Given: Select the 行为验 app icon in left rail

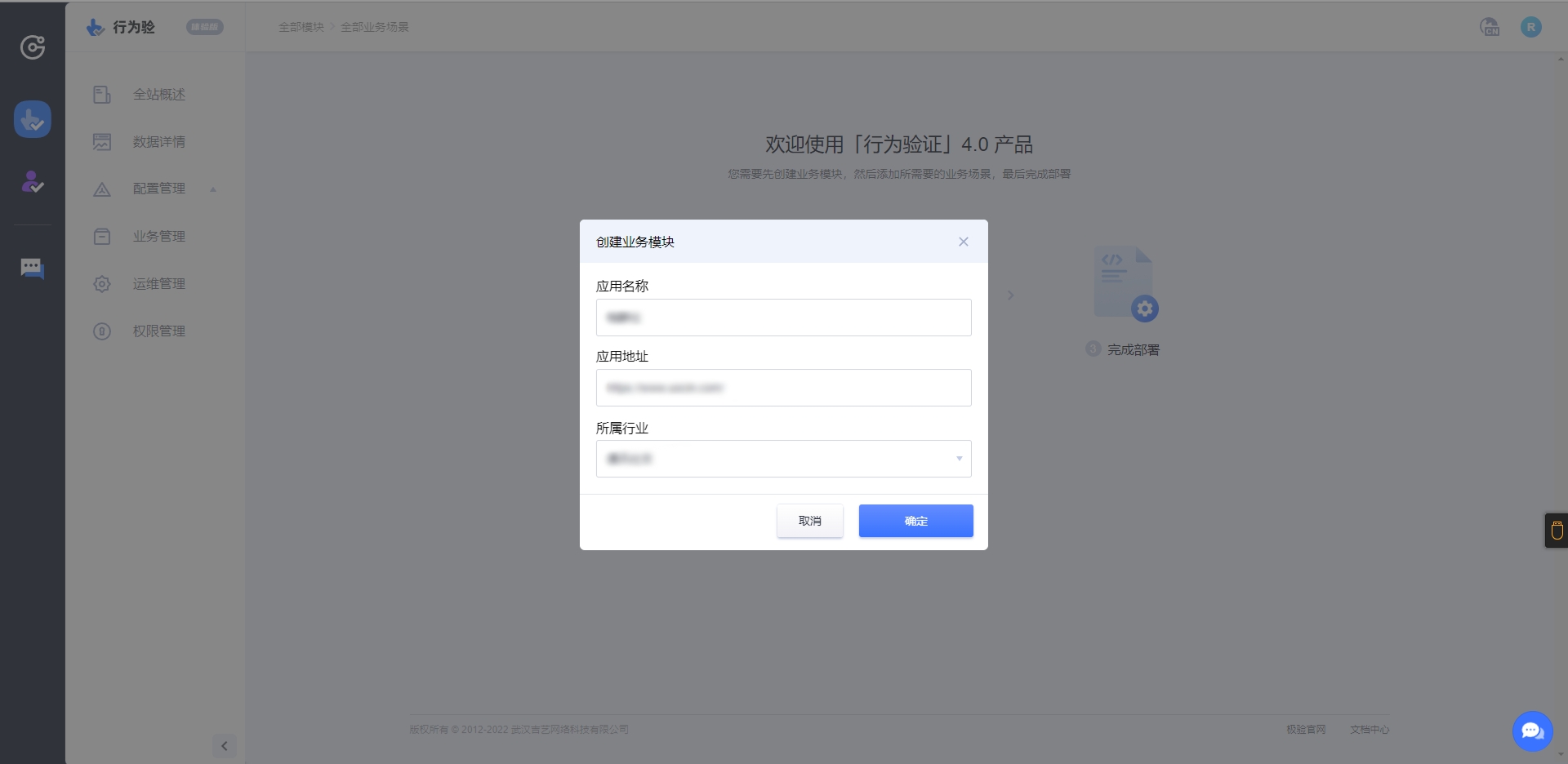Looking at the screenshot, I should (33, 119).
